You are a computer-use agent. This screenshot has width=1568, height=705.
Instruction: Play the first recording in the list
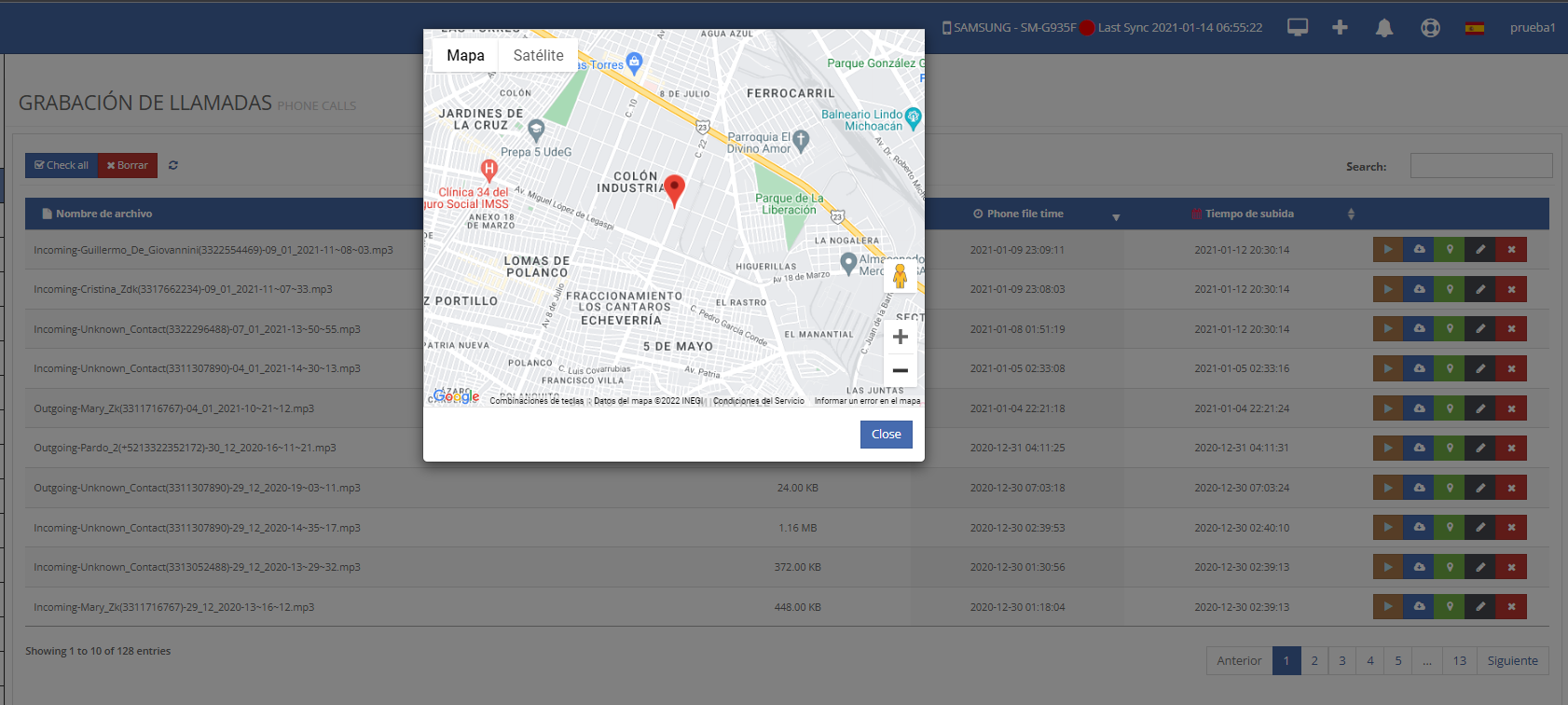point(1388,250)
